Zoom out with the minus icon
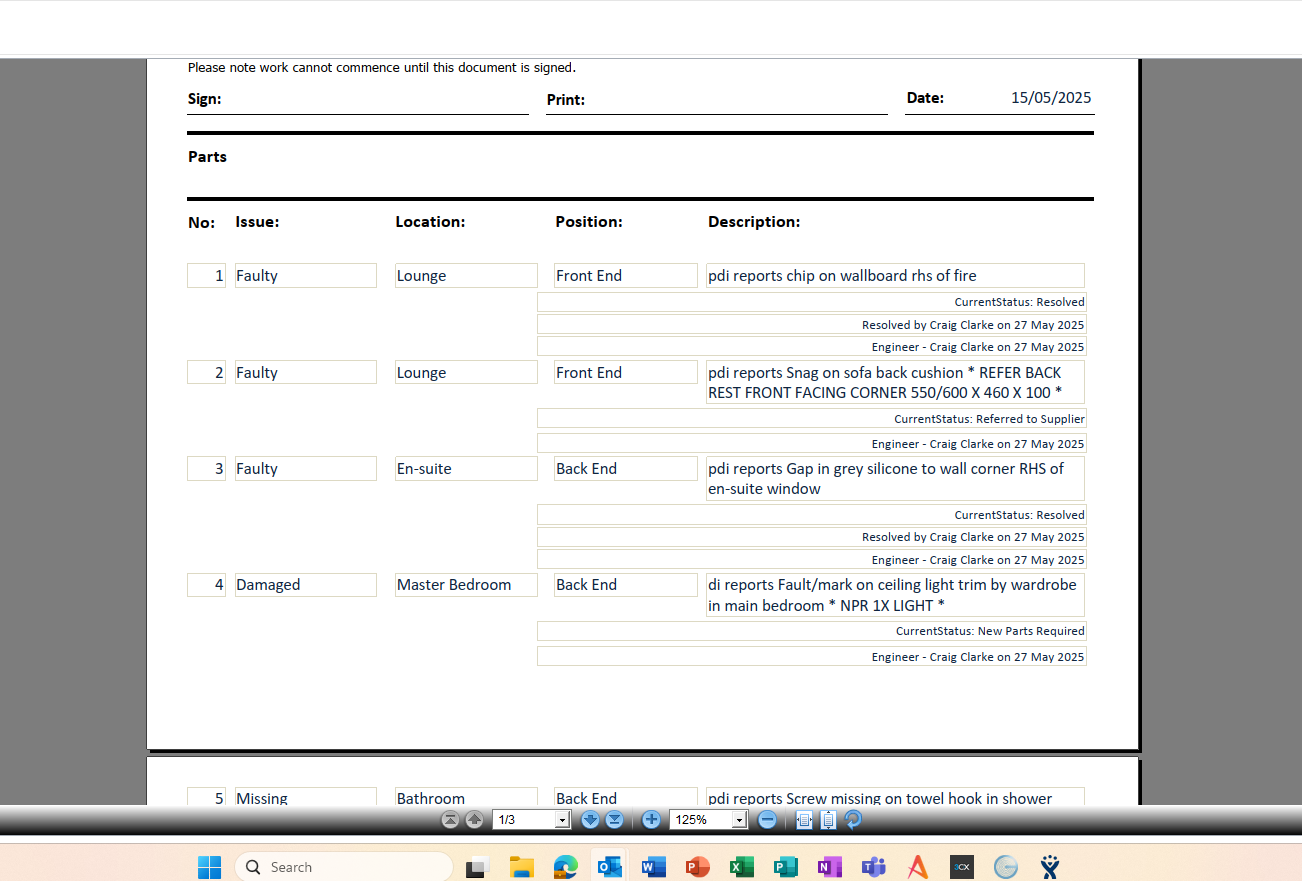This screenshot has height=881, width=1302. 767,820
